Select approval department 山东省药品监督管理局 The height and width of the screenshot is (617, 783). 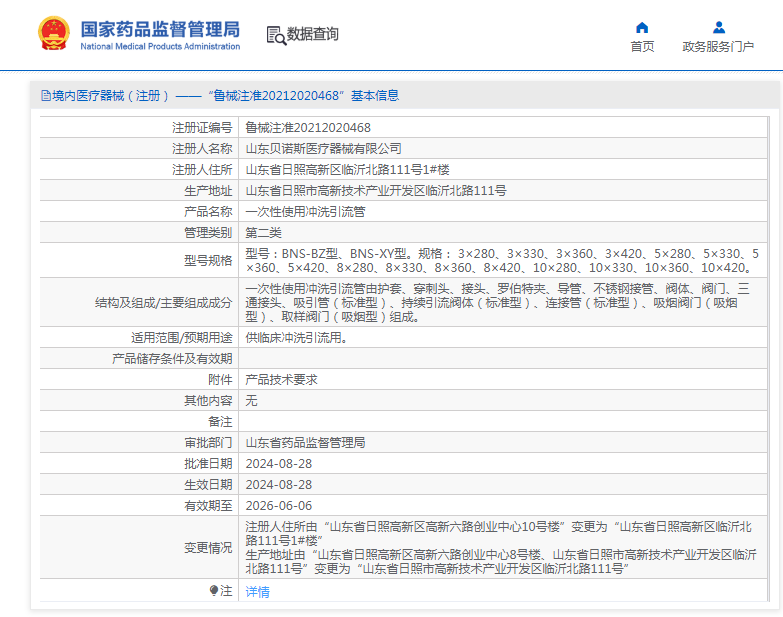305,442
